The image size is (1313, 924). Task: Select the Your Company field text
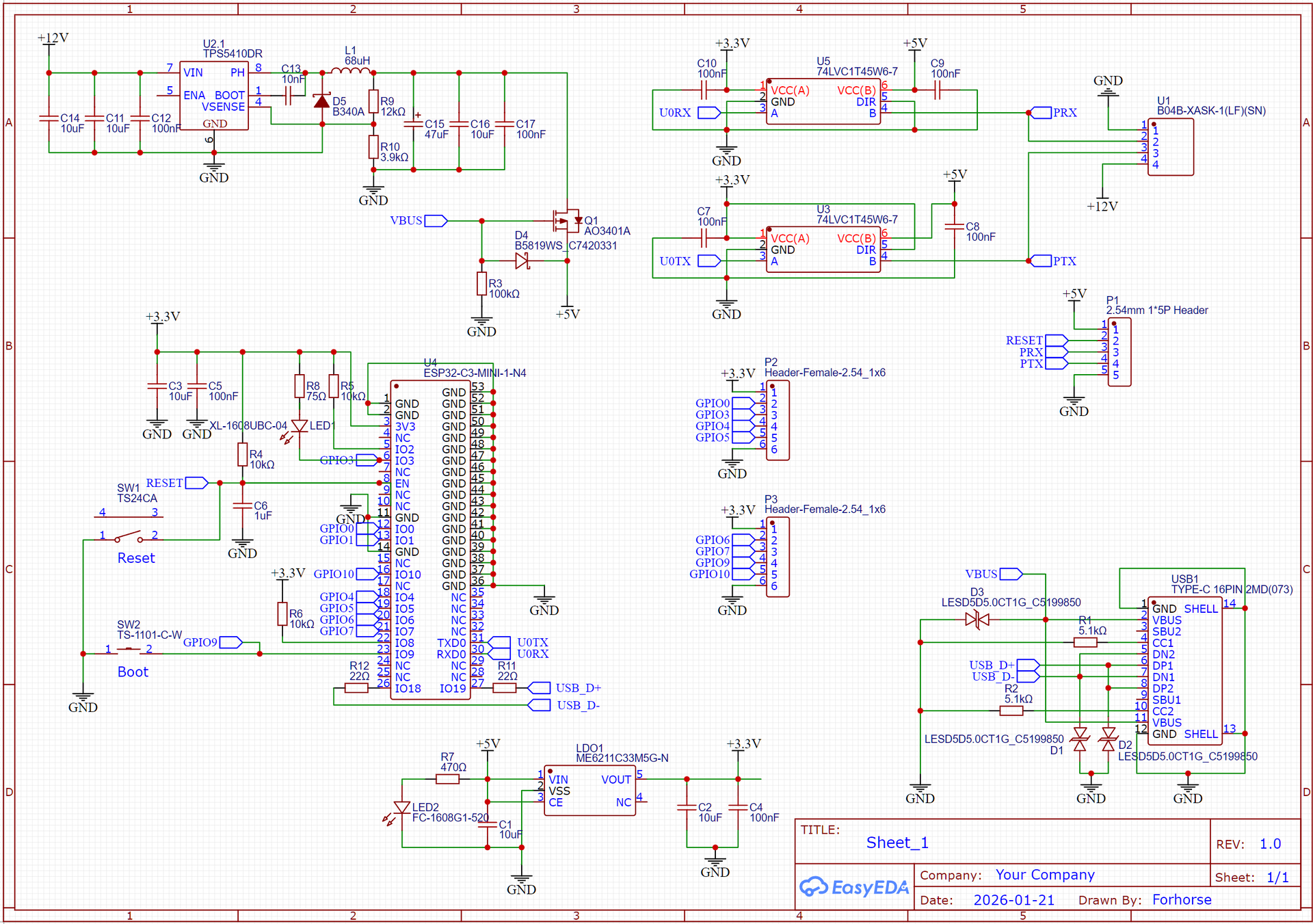coord(1044,875)
